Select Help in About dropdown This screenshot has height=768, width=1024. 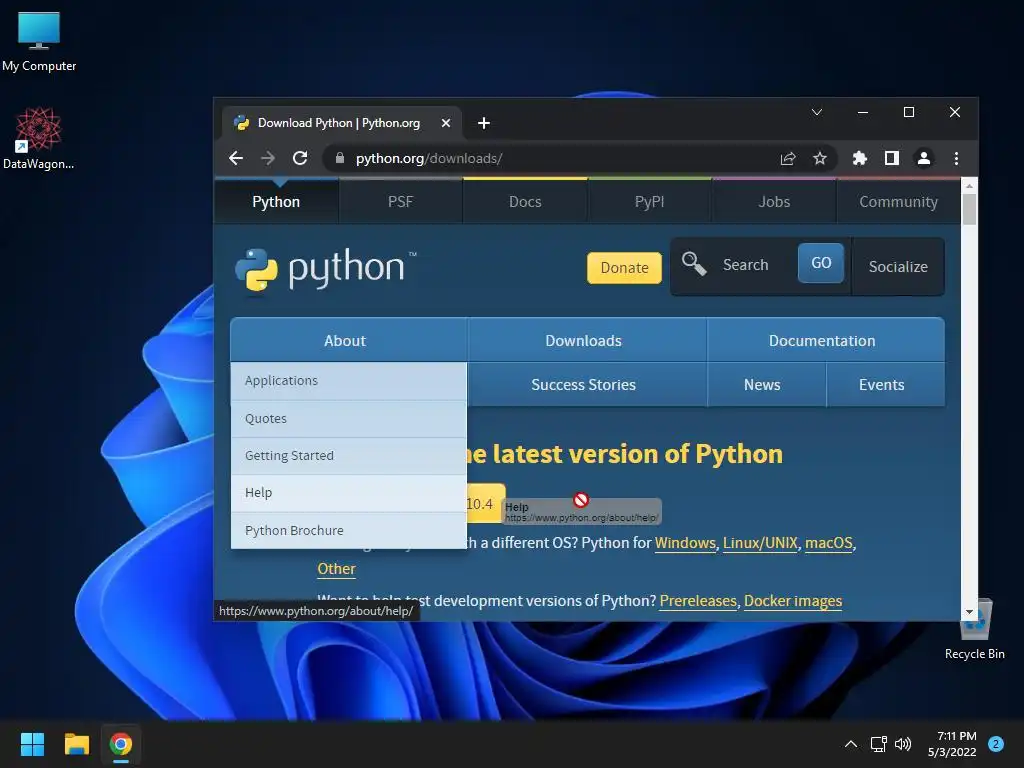point(349,493)
